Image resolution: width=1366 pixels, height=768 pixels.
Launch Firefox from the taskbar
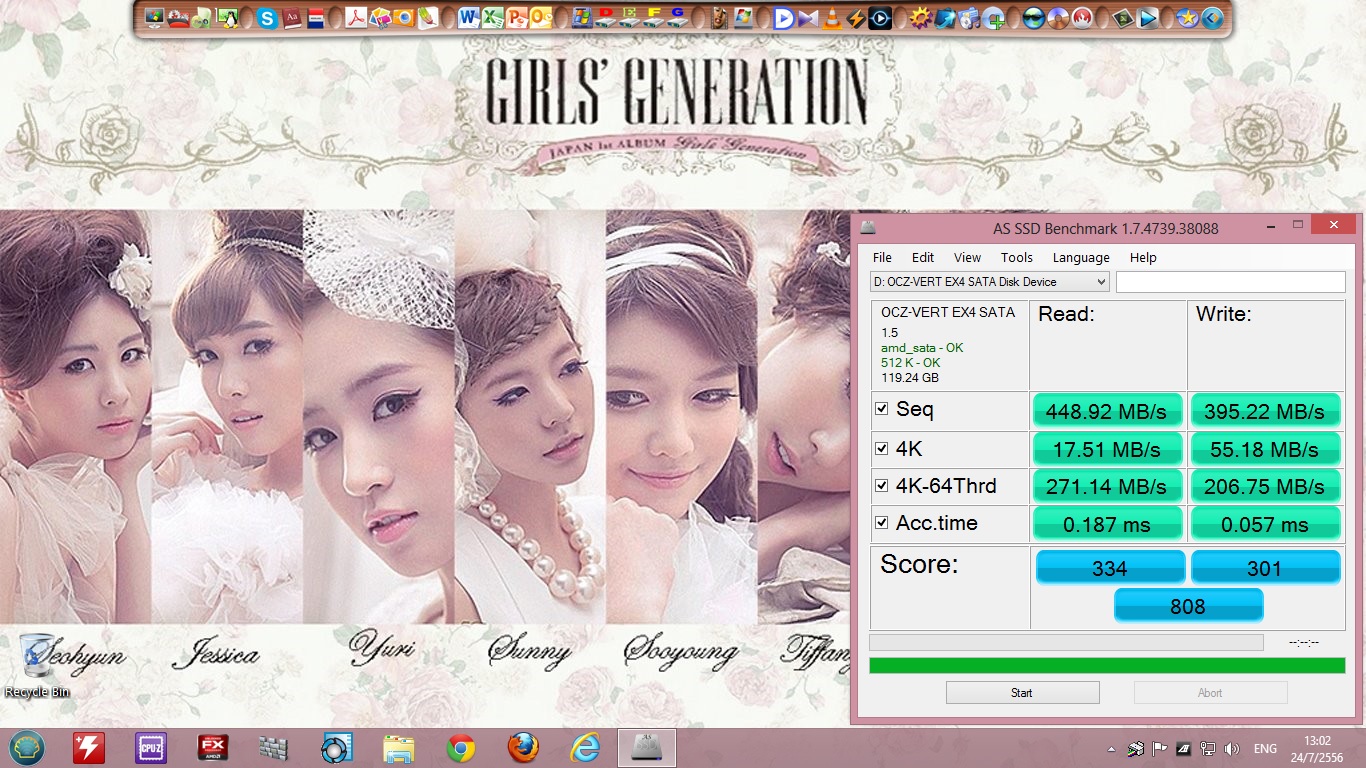tap(523, 748)
